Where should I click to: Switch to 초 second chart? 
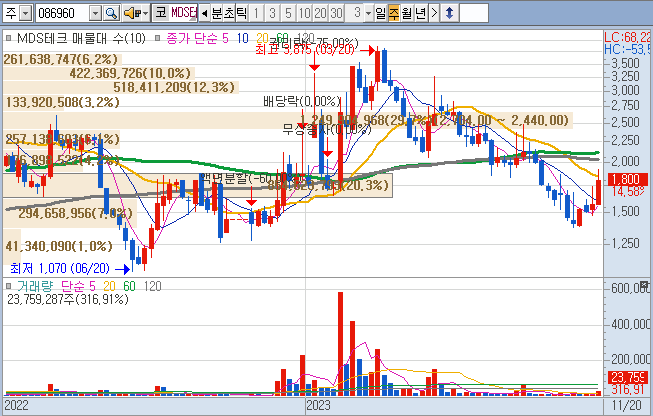click(x=229, y=13)
